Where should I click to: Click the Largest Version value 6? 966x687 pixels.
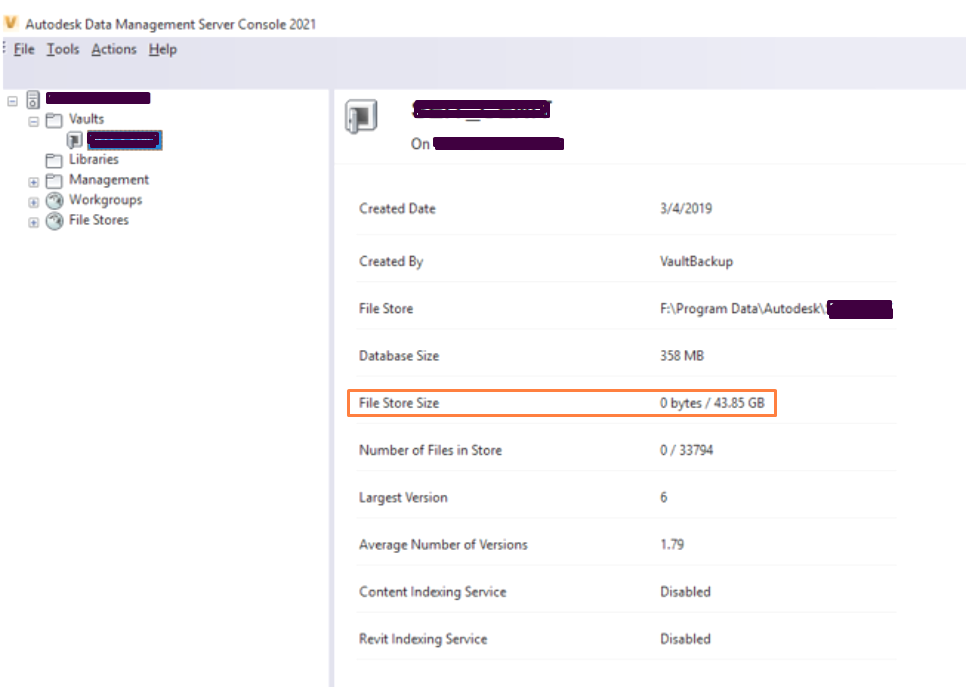[x=664, y=497]
